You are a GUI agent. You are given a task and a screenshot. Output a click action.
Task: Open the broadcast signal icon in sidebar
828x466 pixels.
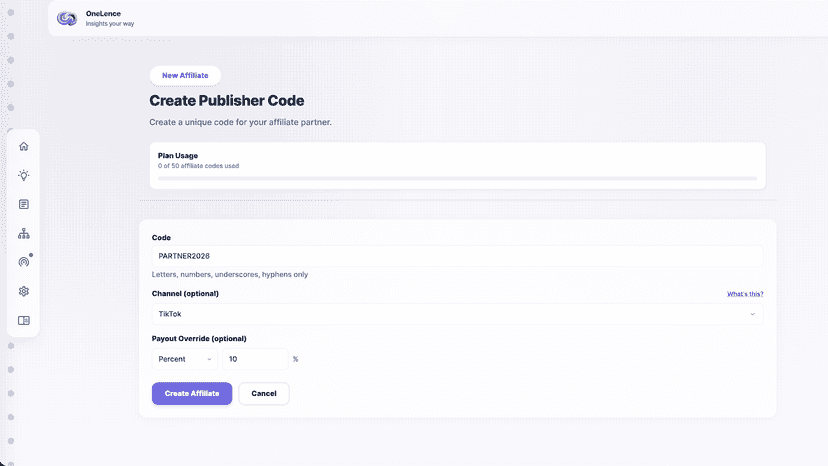(24, 262)
